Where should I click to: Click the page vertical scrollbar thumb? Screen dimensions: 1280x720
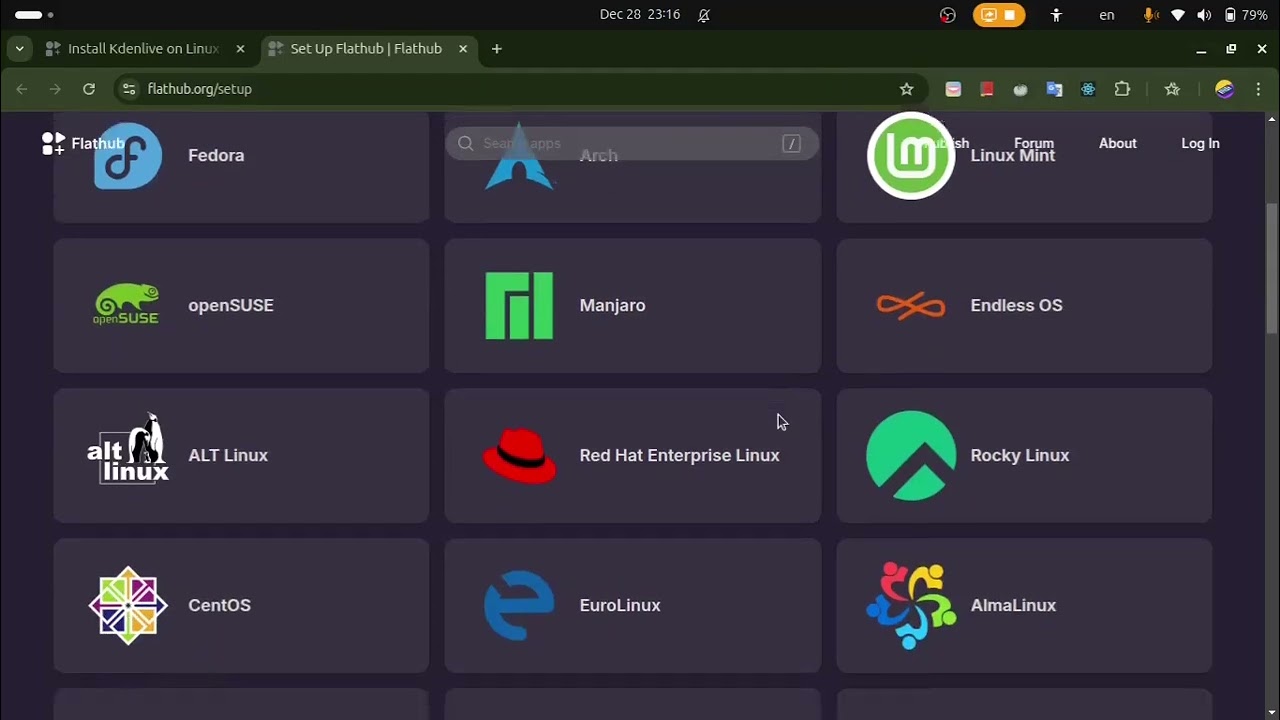coord(1272,267)
